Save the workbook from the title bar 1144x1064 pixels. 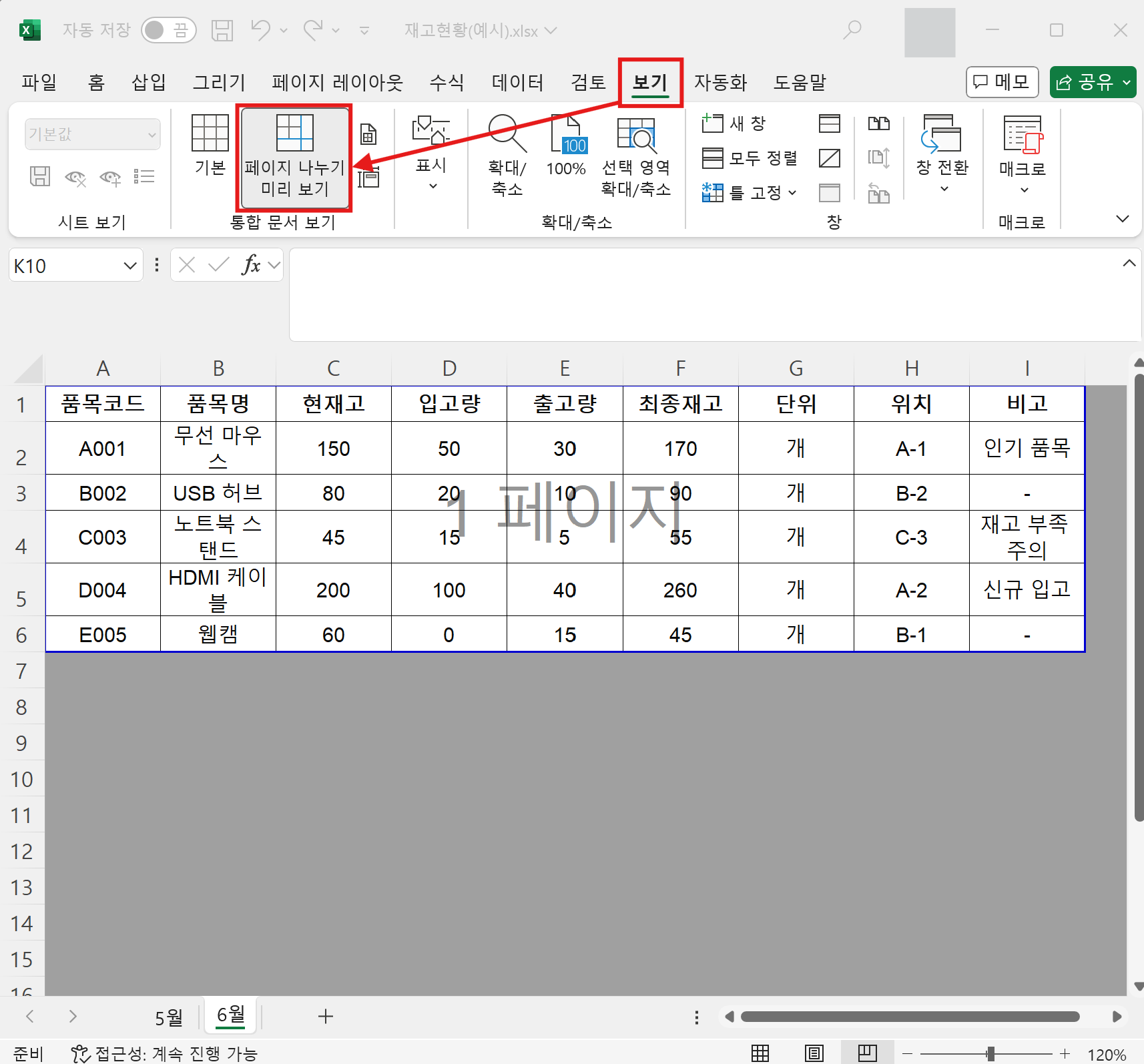click(222, 30)
